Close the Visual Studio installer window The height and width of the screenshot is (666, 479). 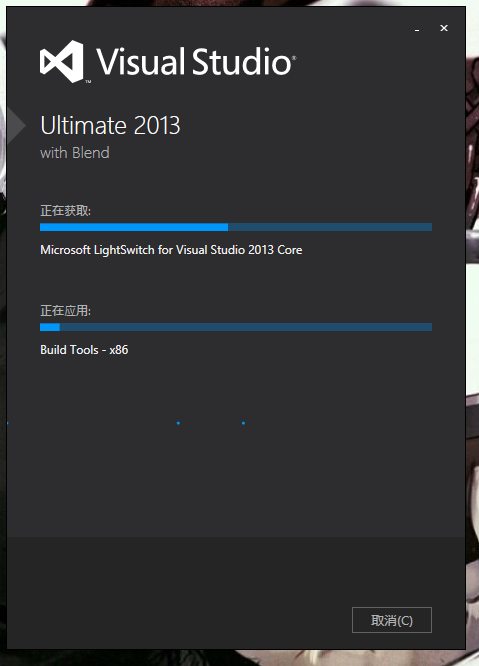click(444, 28)
